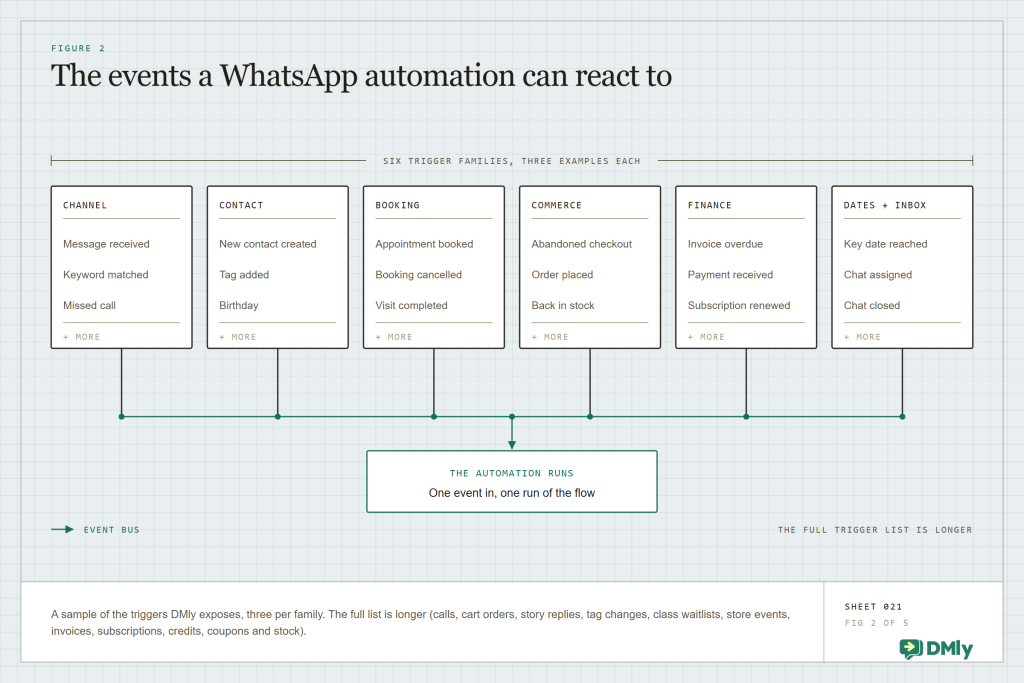Select 'Chat closed' trigger
Viewport: 1024px width, 683px height.
(x=872, y=306)
